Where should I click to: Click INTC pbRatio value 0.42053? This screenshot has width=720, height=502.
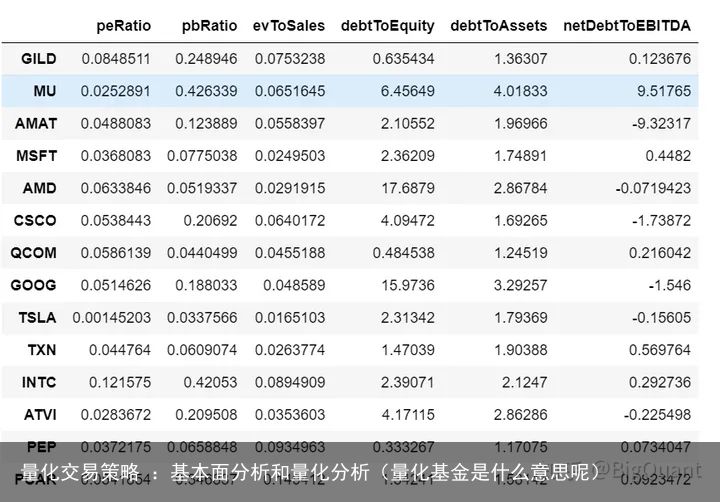pyautogui.click(x=210, y=382)
